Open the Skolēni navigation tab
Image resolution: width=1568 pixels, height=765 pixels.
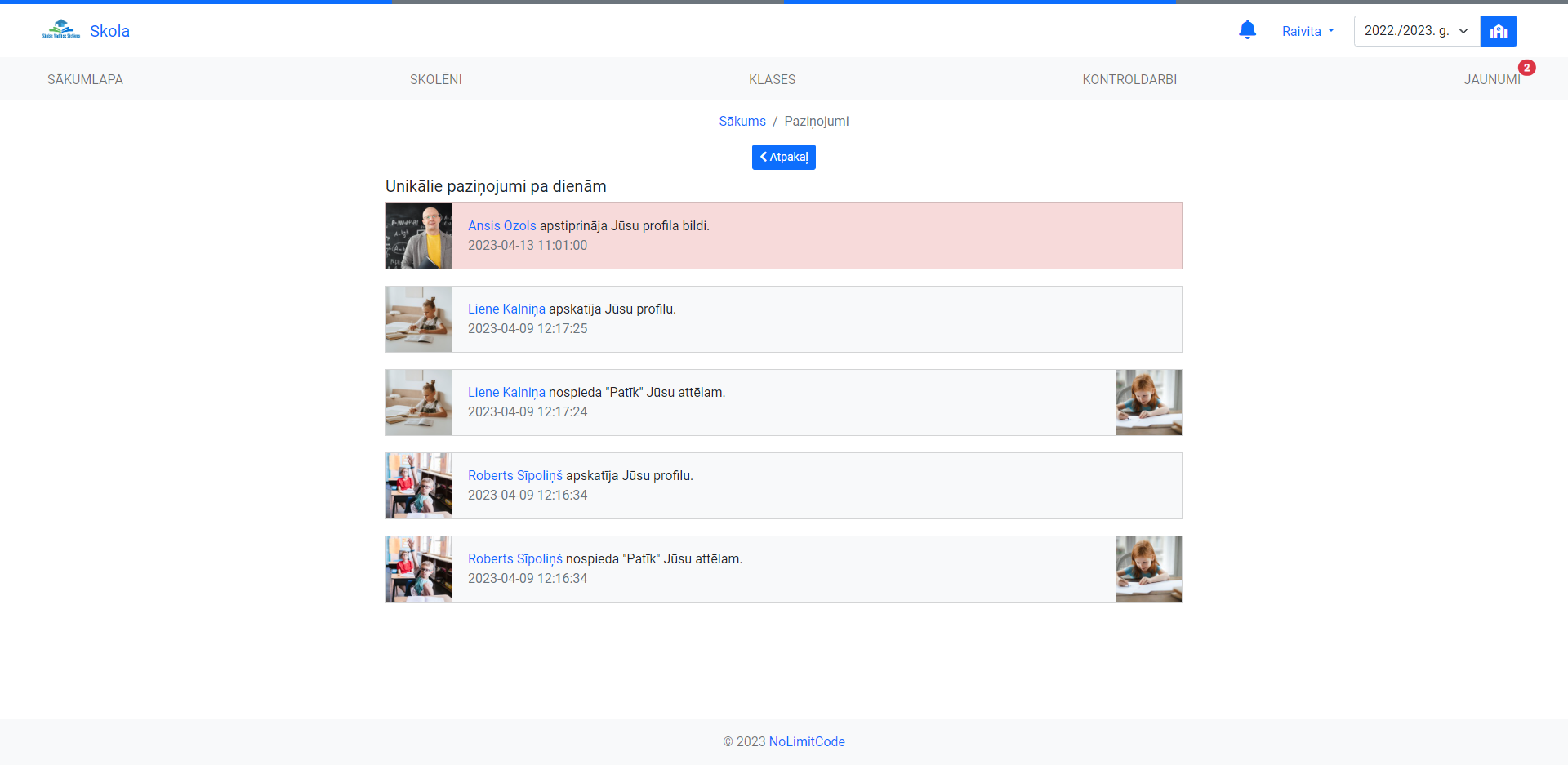pyautogui.click(x=435, y=79)
